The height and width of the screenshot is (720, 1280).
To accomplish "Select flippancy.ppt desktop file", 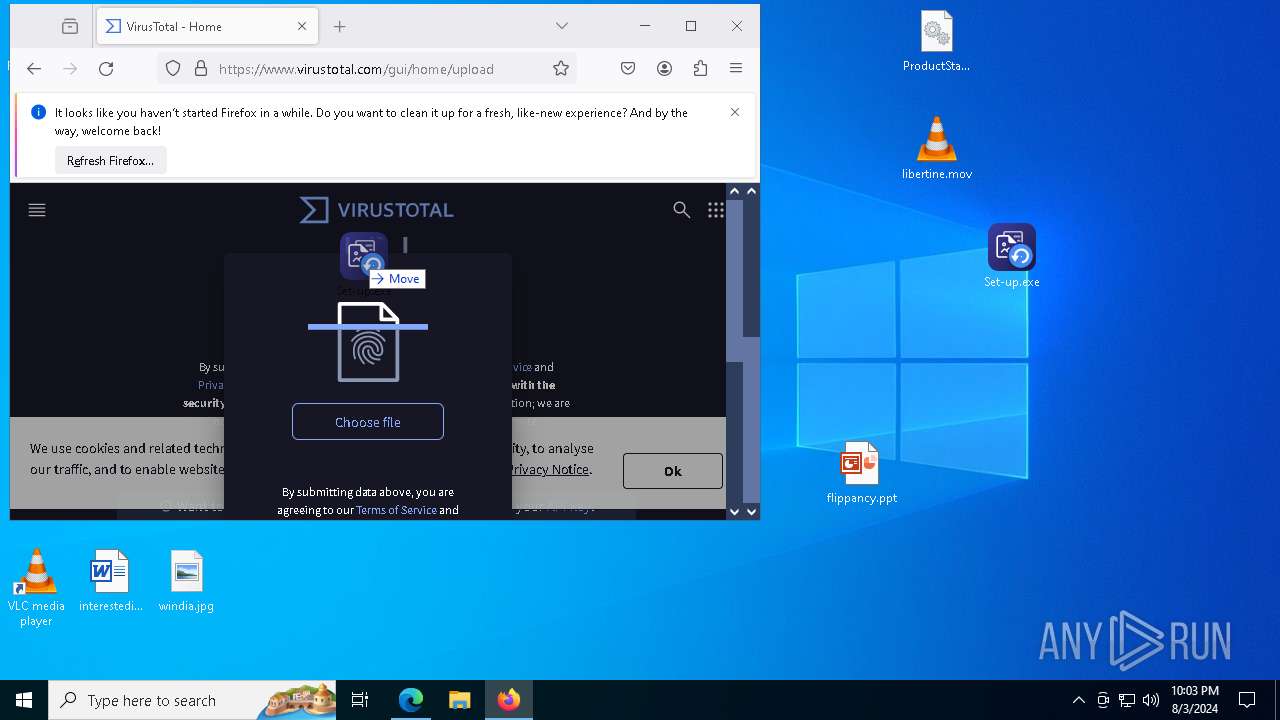I will (861, 472).
